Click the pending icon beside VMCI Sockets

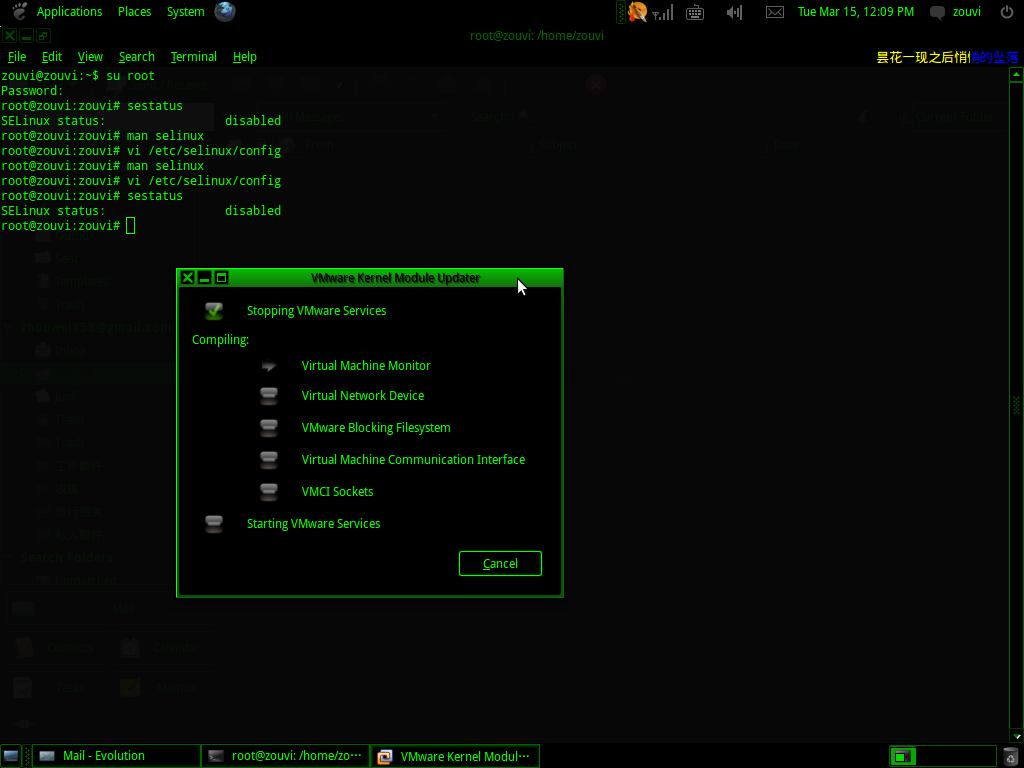(268, 492)
